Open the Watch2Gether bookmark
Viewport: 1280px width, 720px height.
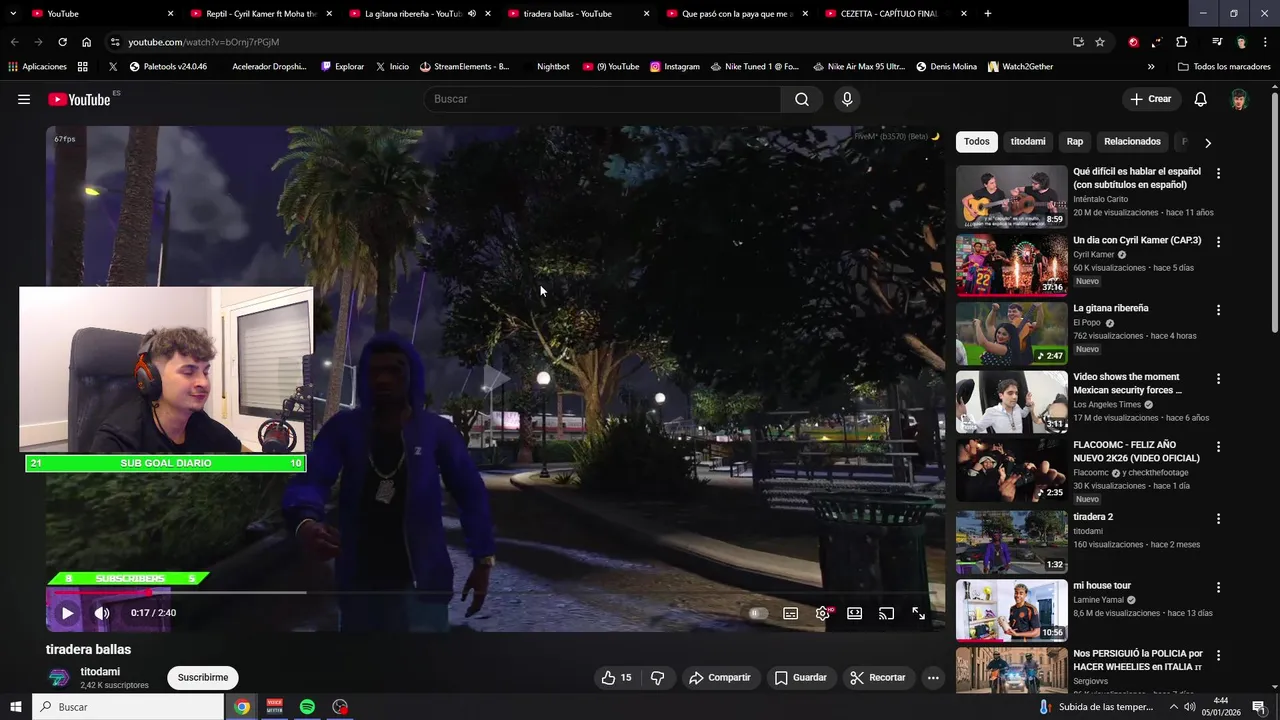(1020, 67)
